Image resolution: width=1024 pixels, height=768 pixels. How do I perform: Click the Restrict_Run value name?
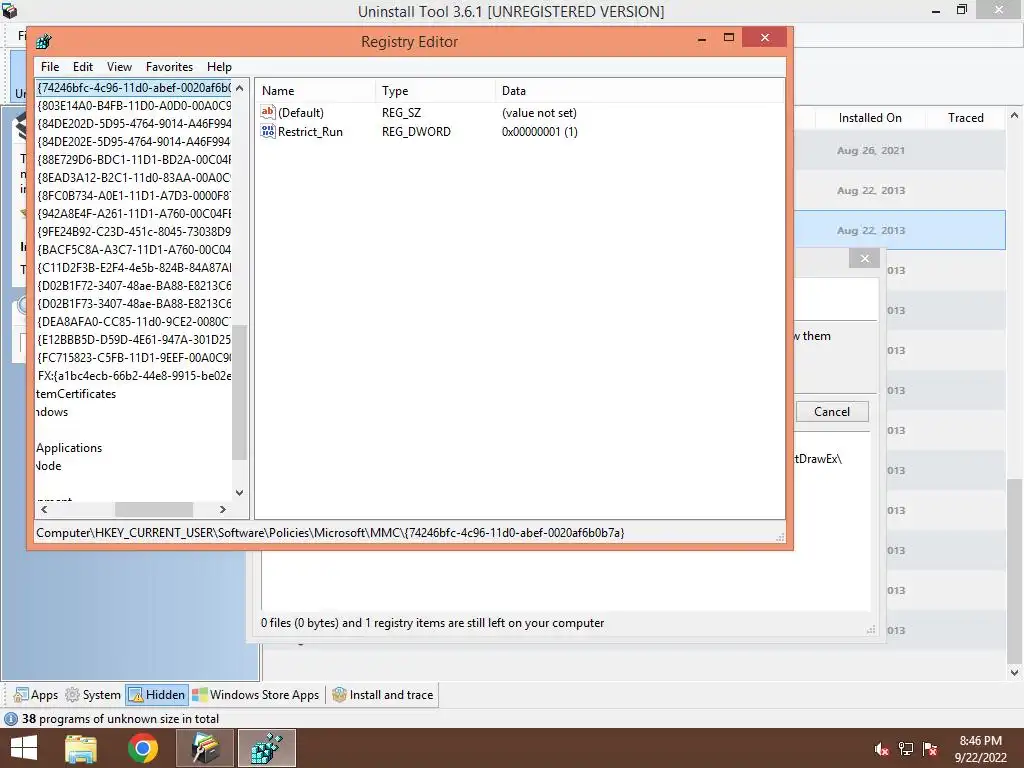[310, 131]
